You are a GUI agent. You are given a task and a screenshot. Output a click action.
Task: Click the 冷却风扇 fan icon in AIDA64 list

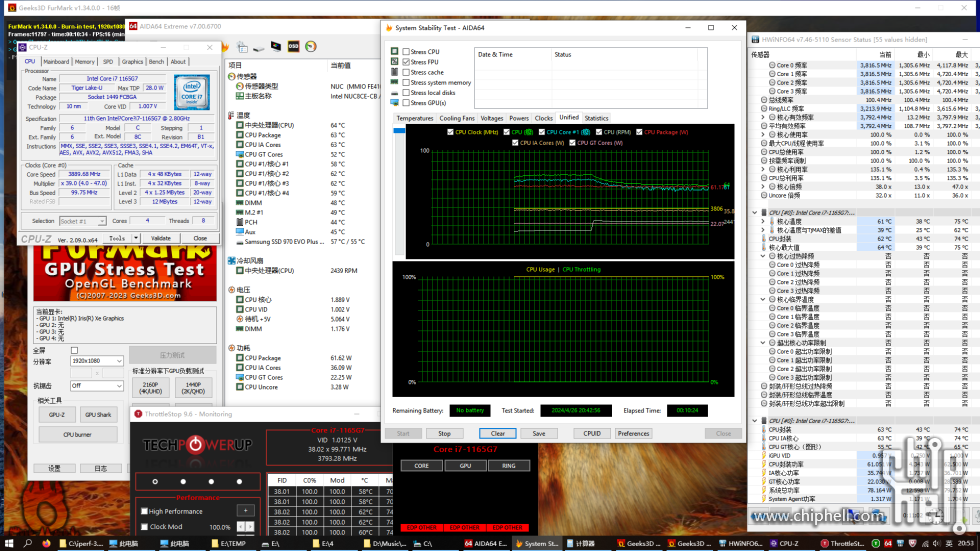pyautogui.click(x=232, y=261)
